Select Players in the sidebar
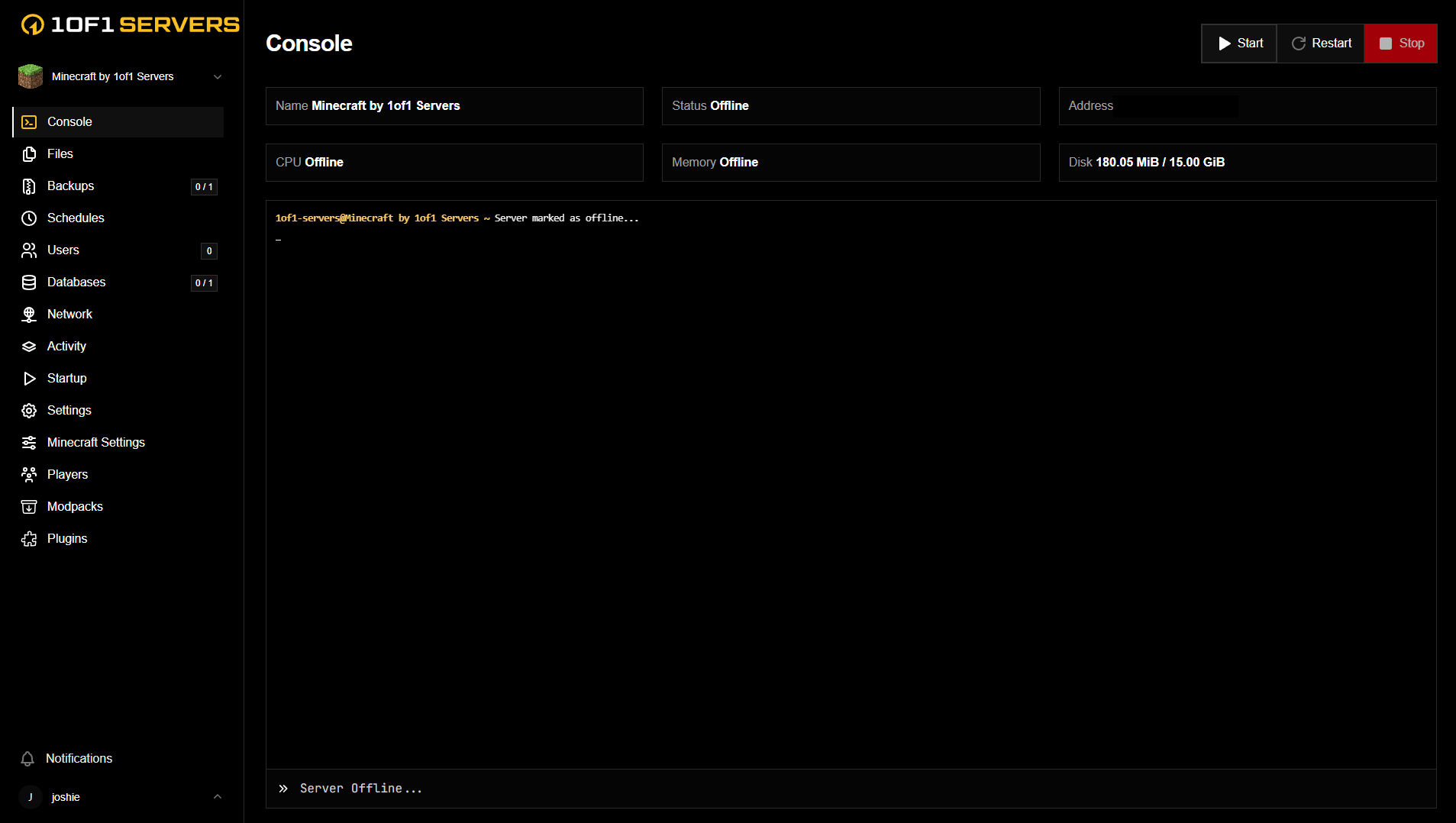The image size is (1456, 823). (x=118, y=475)
